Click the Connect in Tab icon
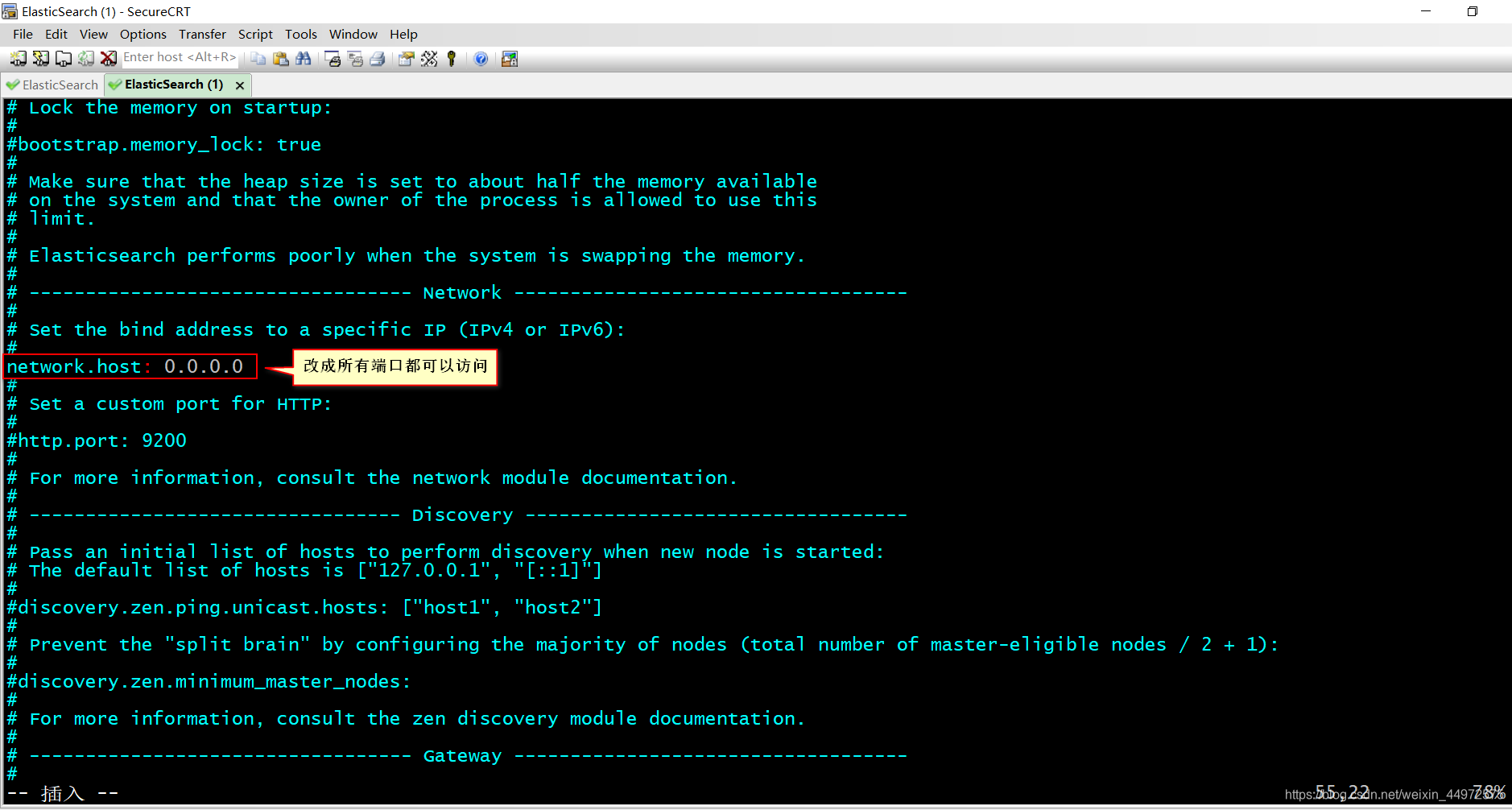The image size is (1512, 810). pyautogui.click(x=63, y=59)
